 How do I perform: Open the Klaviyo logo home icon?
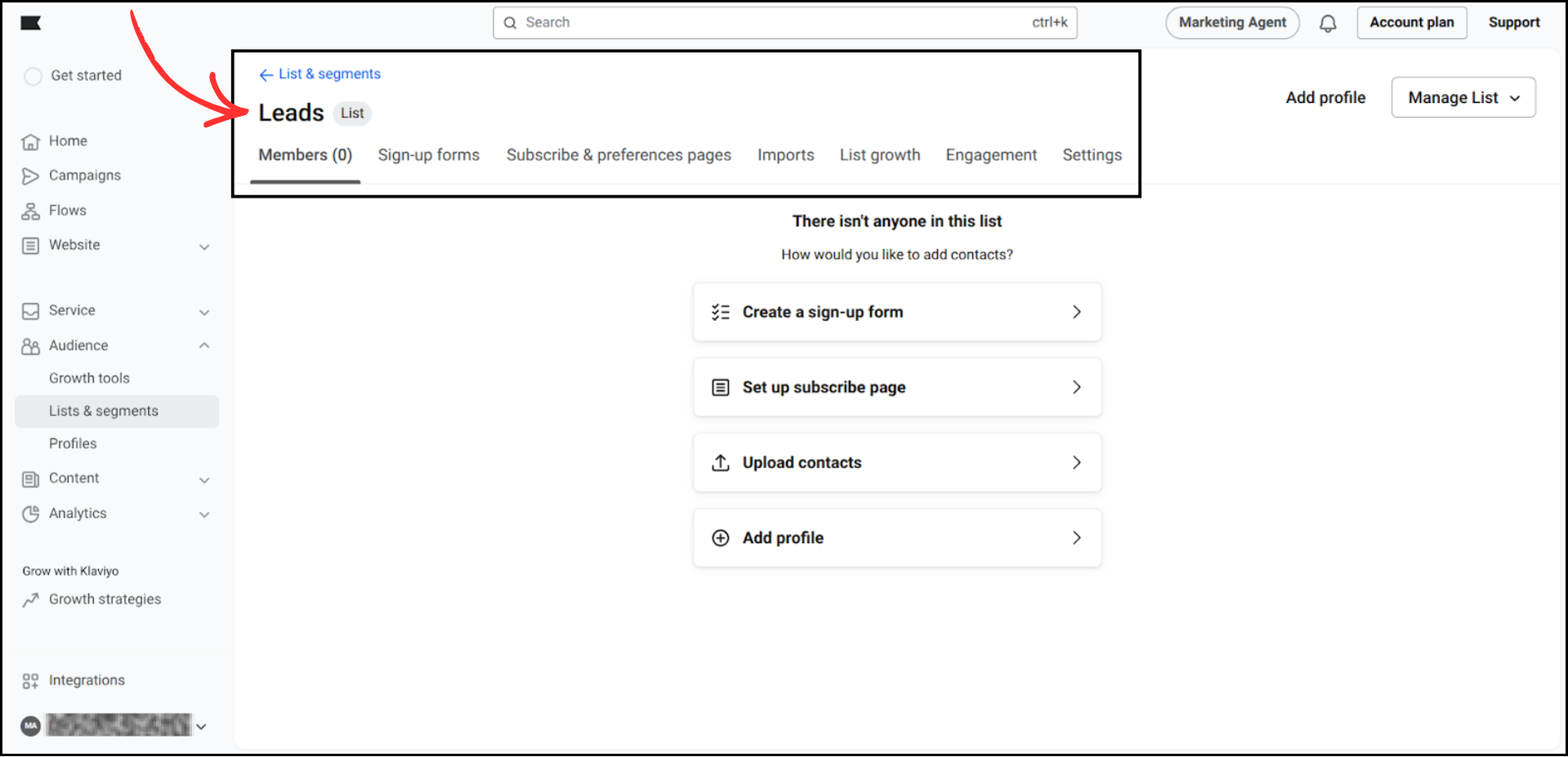(x=30, y=23)
